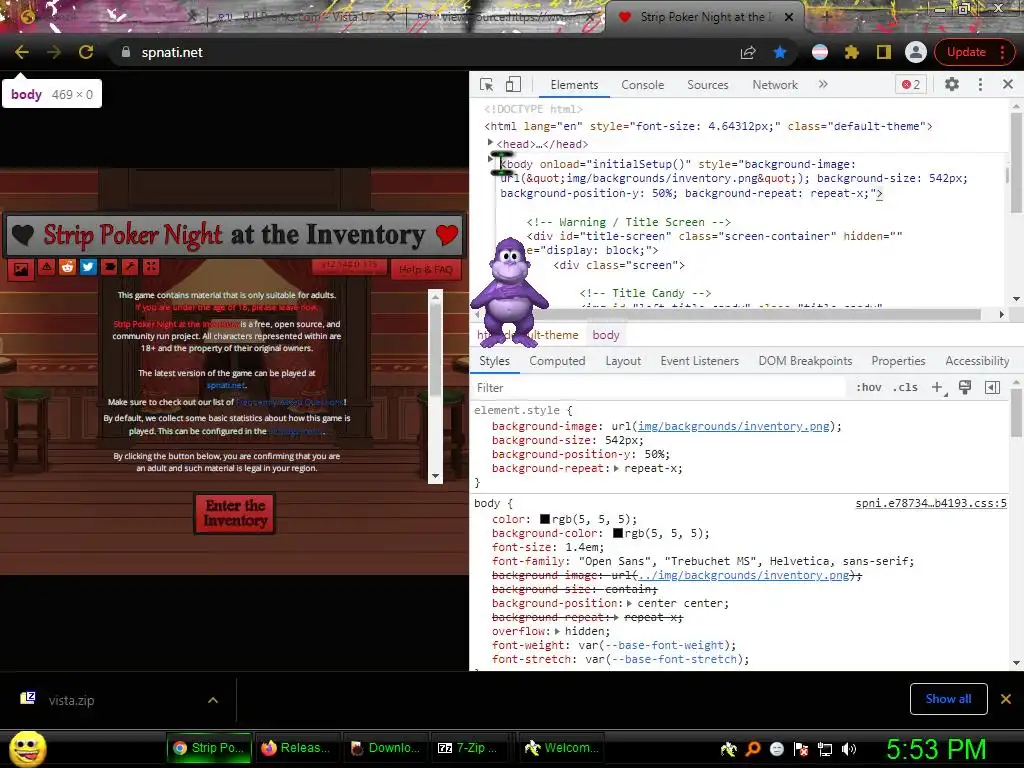The image size is (1024, 768).
Task: Open the Chrome profile avatar
Action: pos(916,52)
